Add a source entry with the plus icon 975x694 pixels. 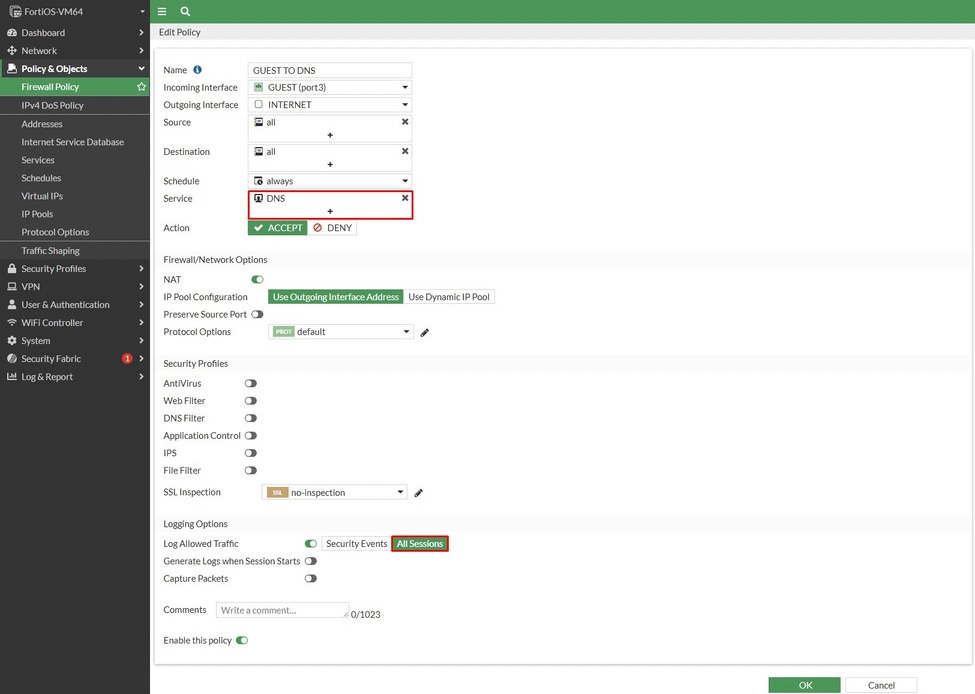(330, 135)
